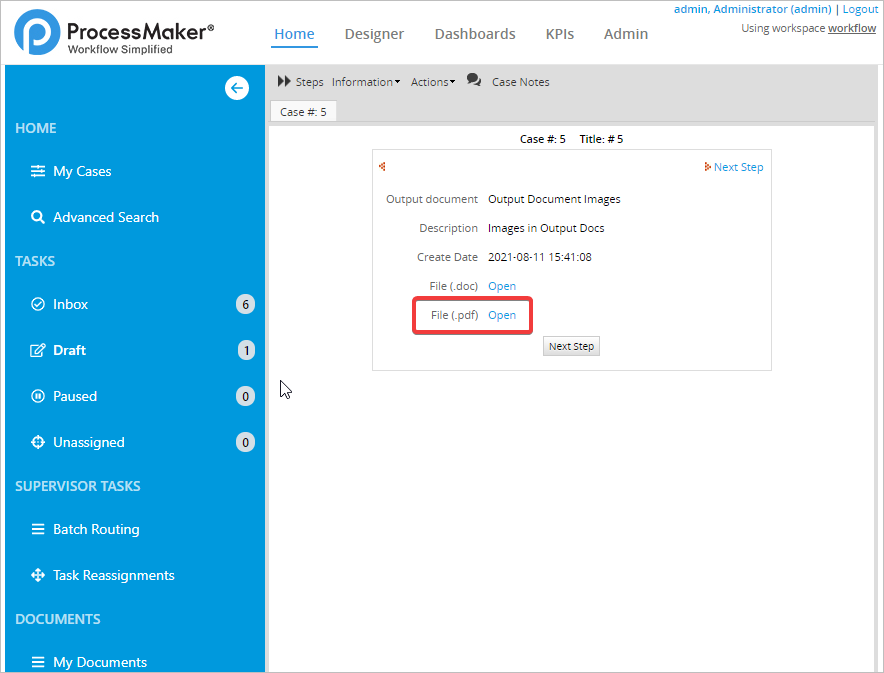Click the previous step red arrow icon
Viewport: 884px width, 673px height.
(382, 167)
